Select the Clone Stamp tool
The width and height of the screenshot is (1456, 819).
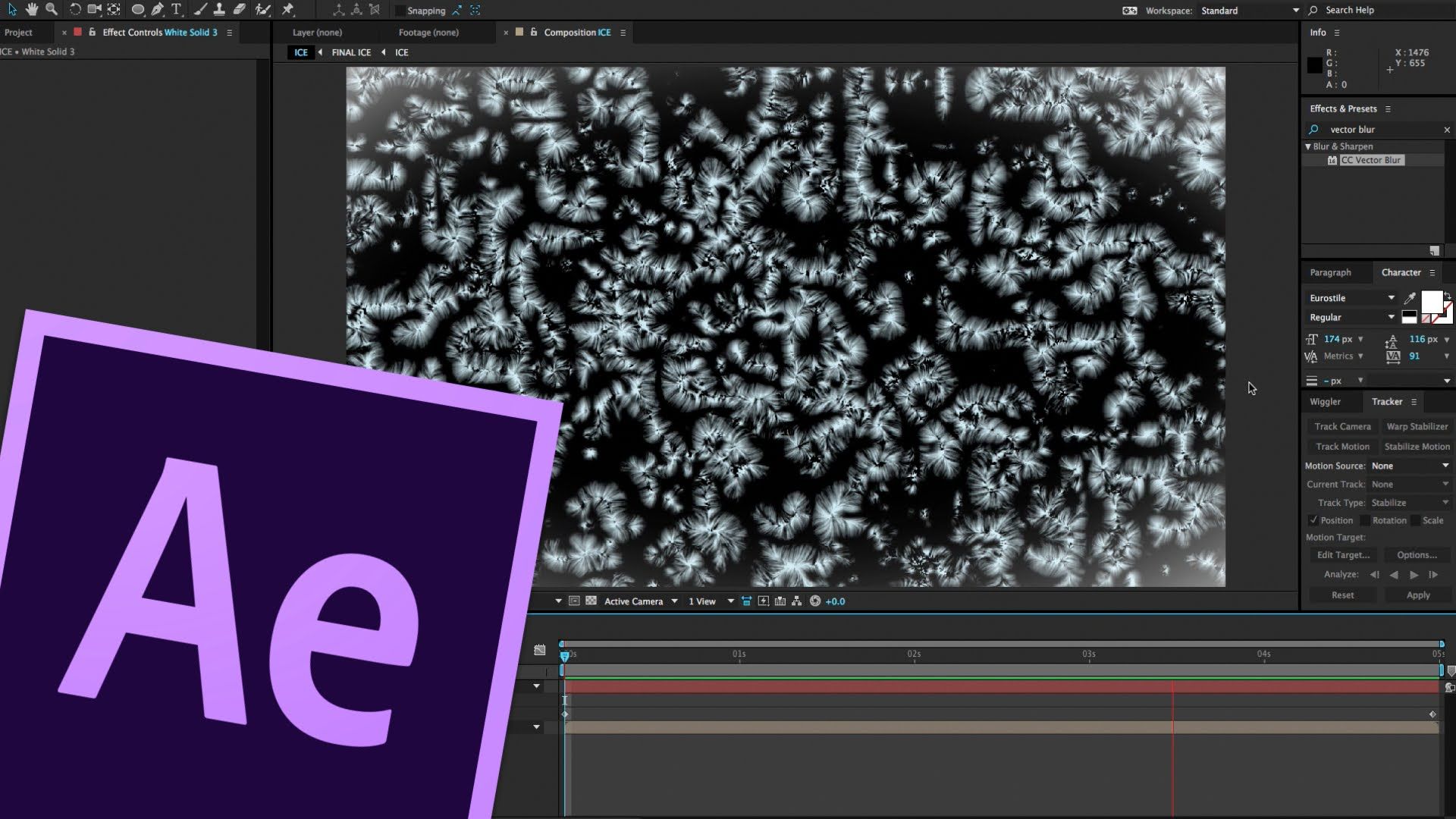219,9
